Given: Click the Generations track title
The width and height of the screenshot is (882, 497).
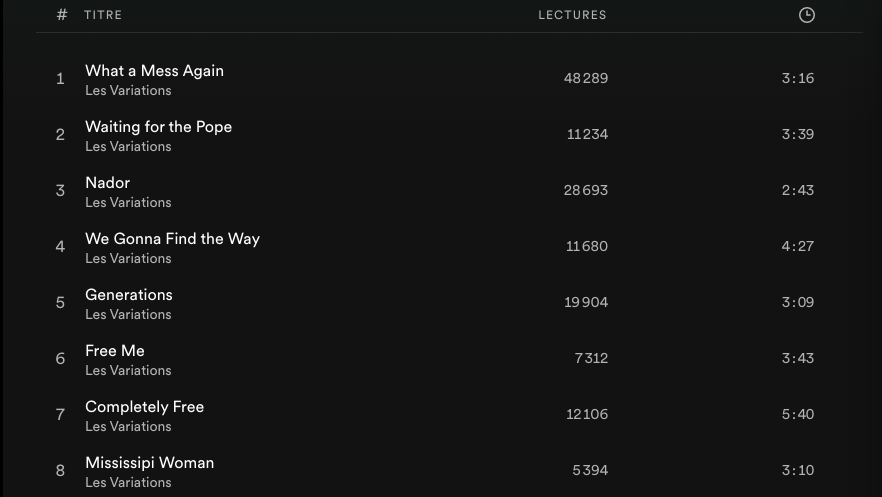Looking at the screenshot, I should [x=129, y=295].
